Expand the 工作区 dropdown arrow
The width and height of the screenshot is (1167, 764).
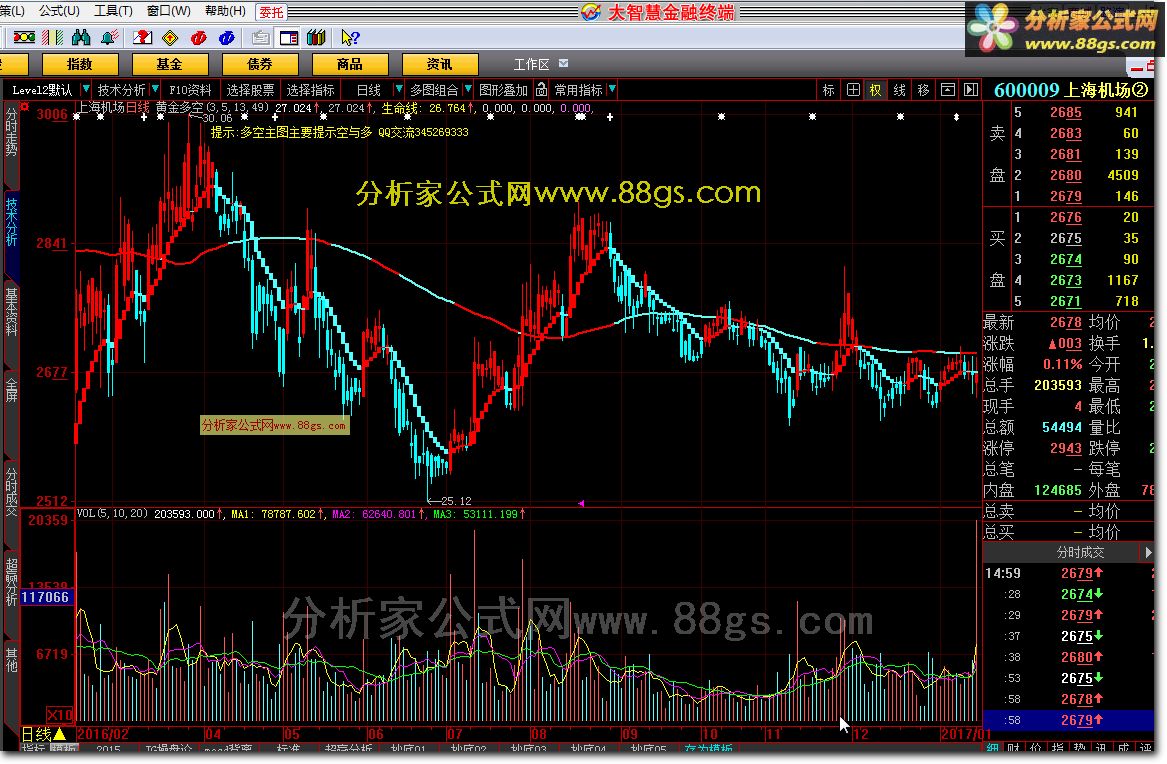[x=563, y=64]
